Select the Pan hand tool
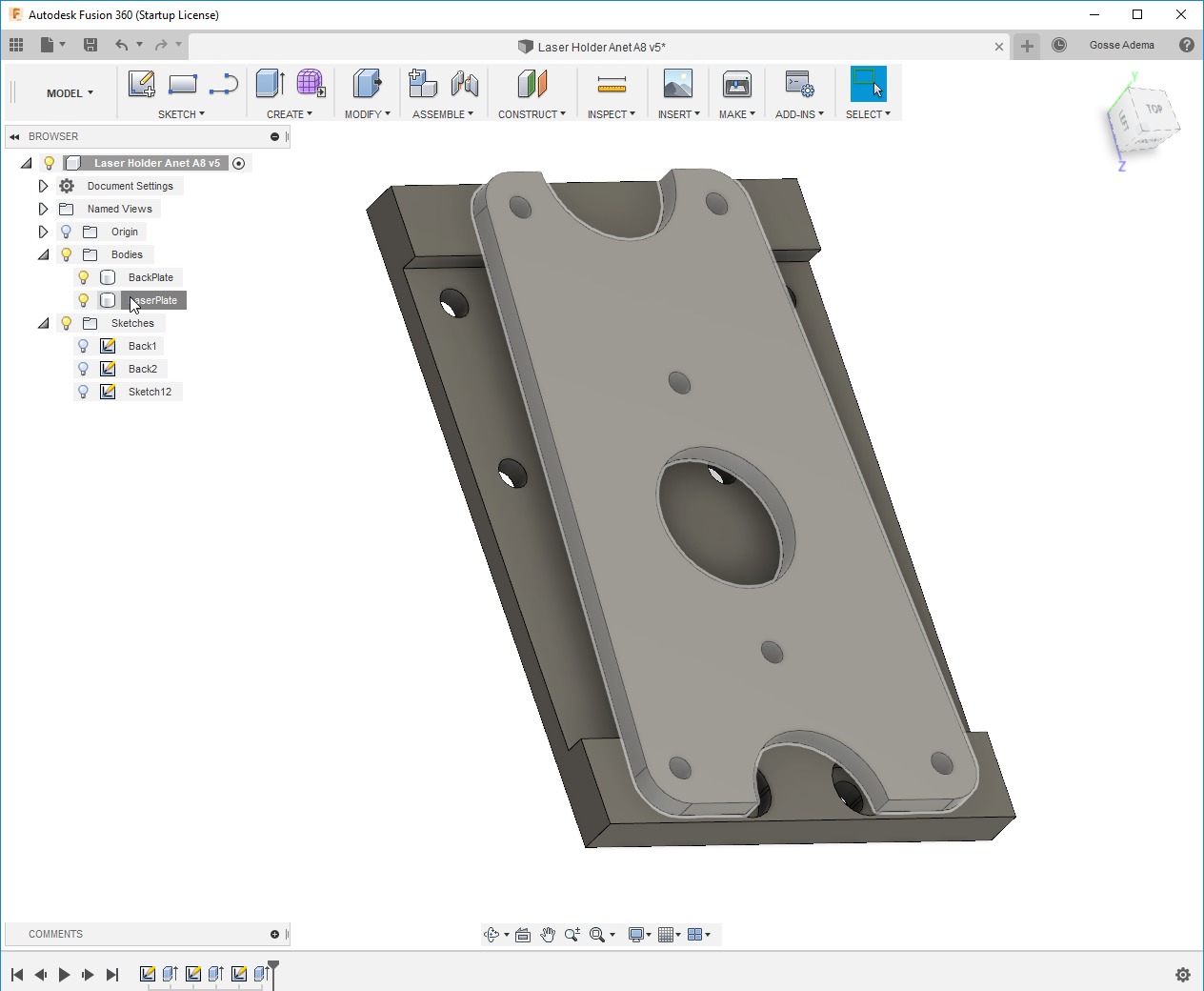1204x991 pixels. (548, 935)
